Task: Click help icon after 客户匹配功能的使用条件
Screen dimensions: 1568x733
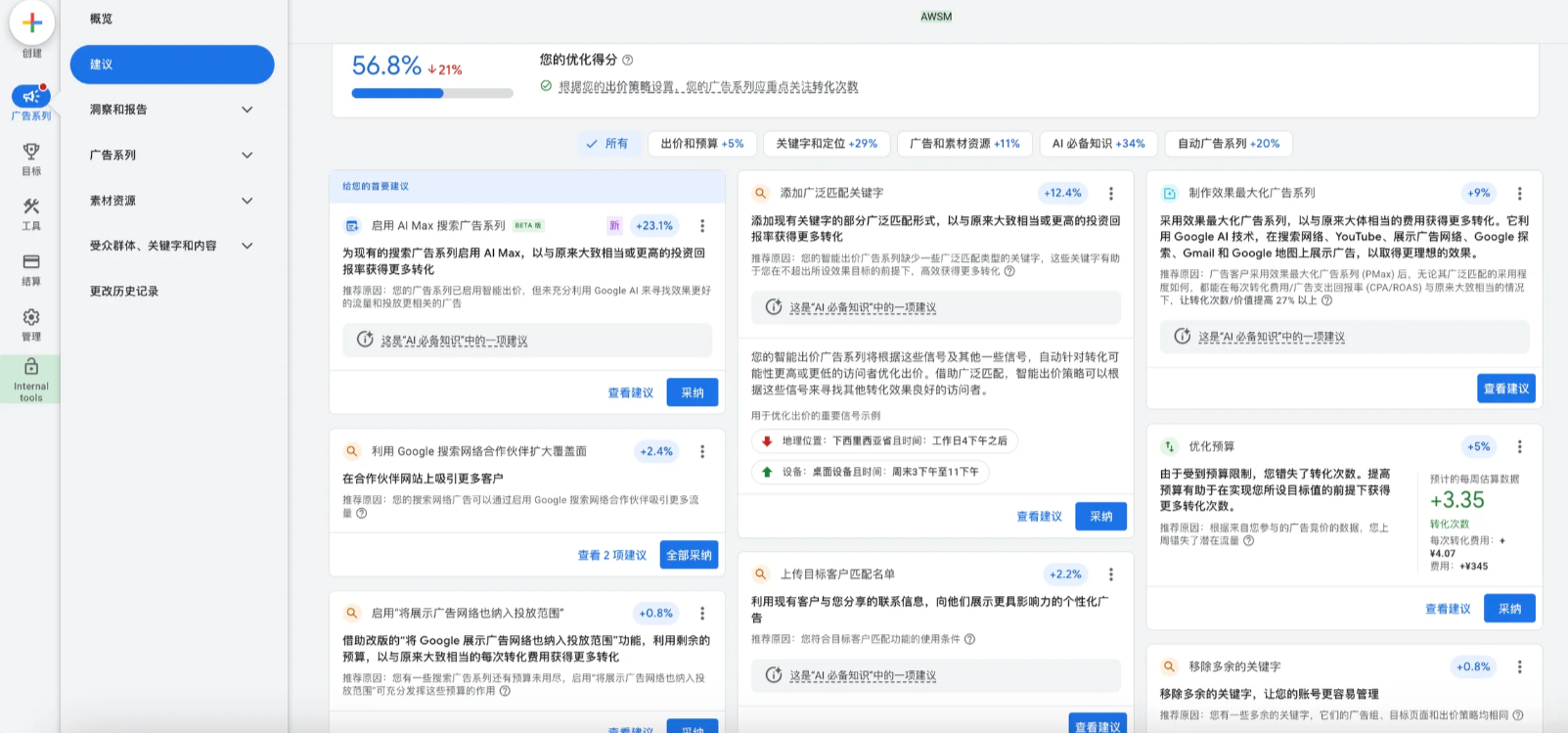Action: coord(969,639)
